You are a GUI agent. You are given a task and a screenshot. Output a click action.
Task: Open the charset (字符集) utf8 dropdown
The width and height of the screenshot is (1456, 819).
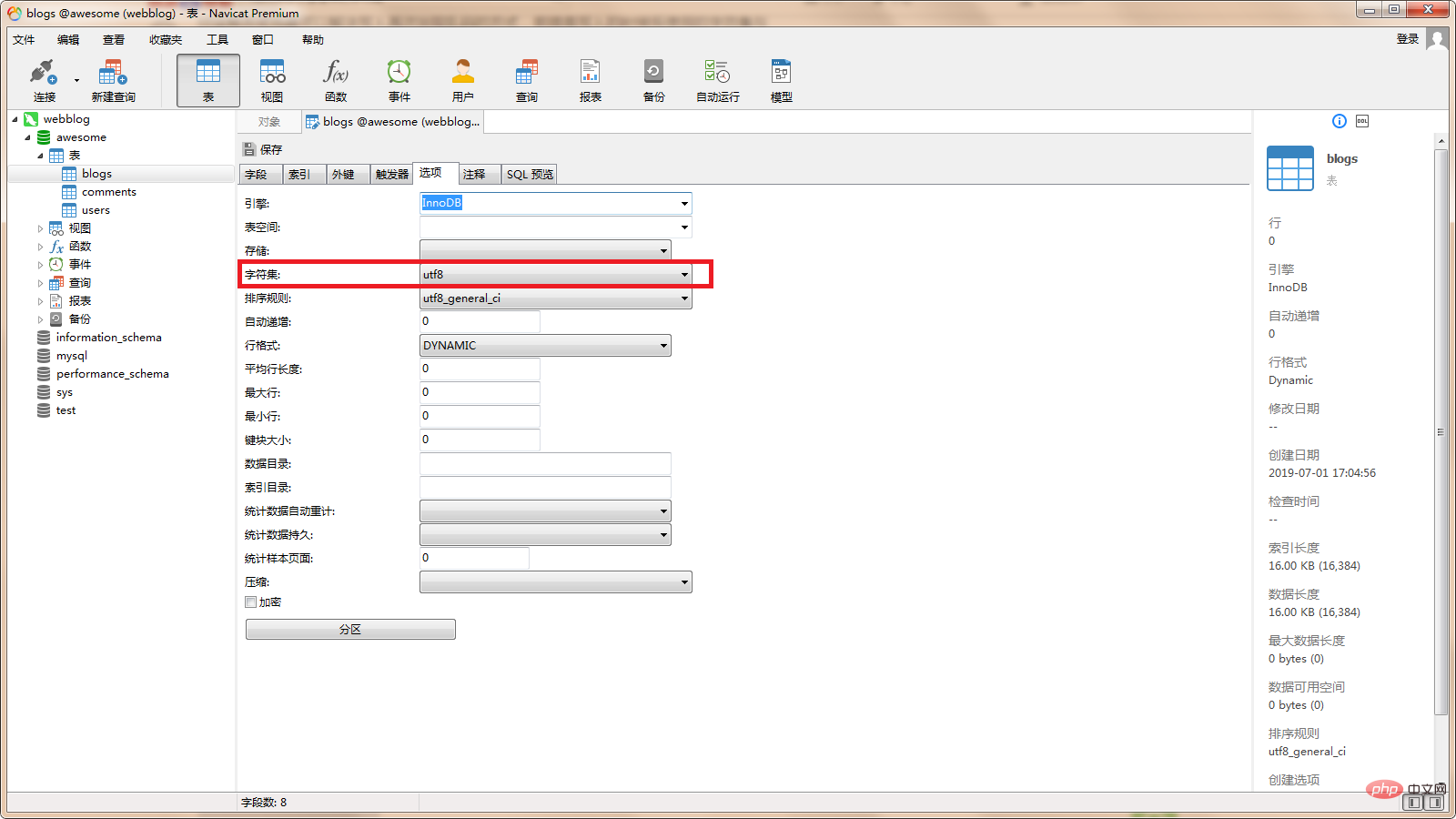684,274
